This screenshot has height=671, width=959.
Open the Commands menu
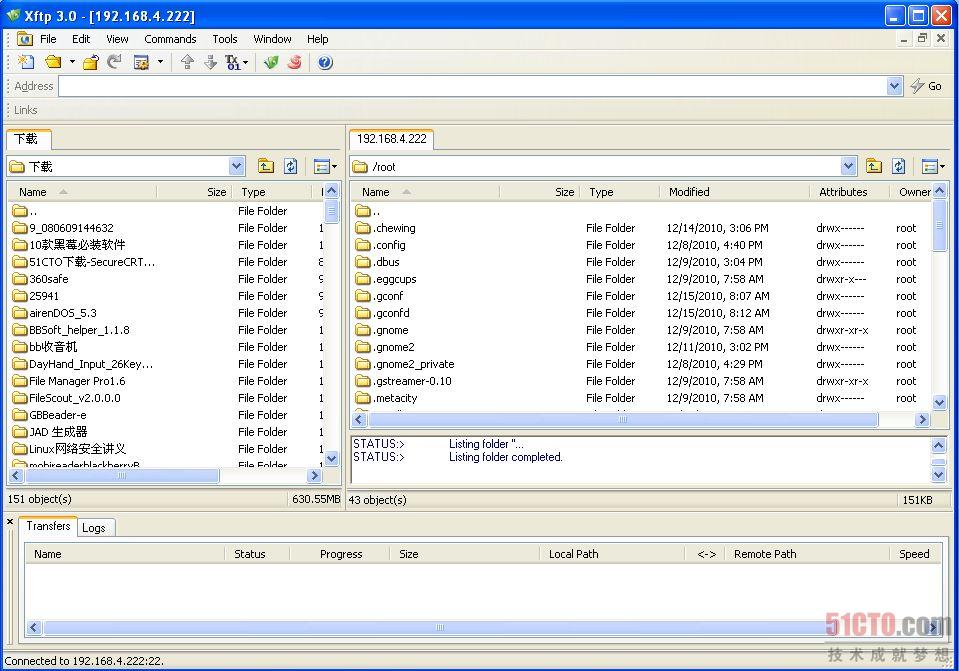click(170, 39)
